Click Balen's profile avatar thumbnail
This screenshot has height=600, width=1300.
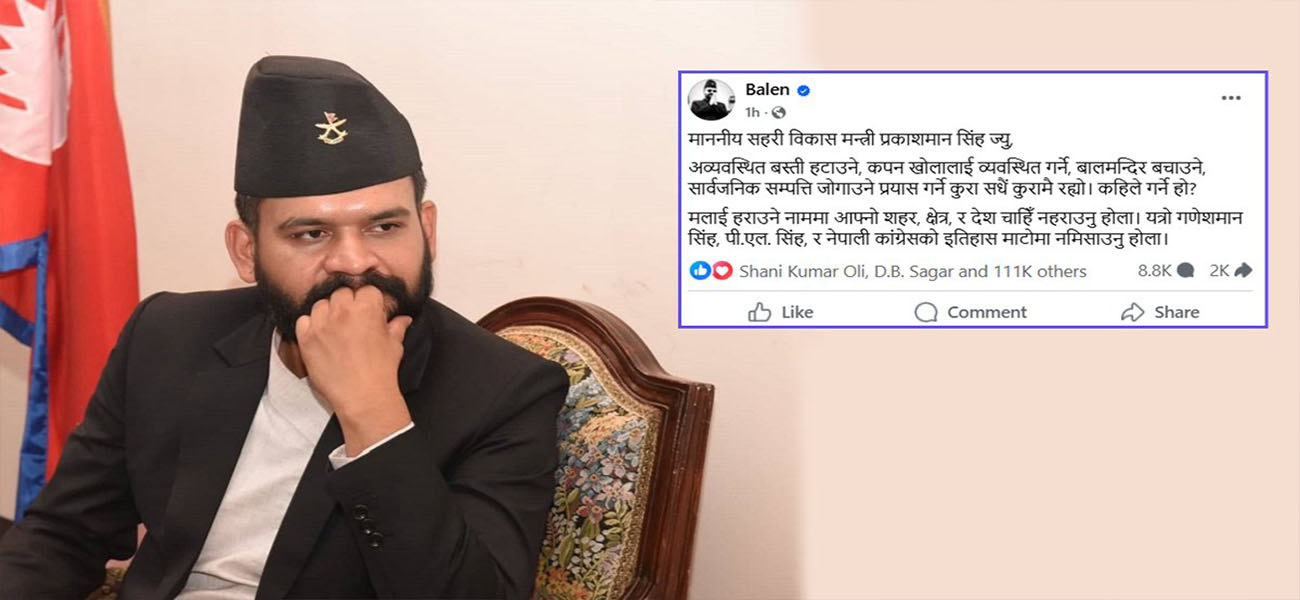[710, 99]
